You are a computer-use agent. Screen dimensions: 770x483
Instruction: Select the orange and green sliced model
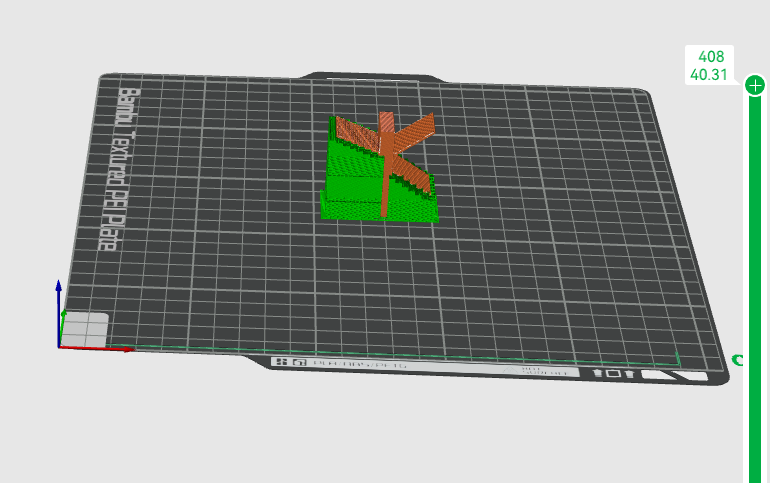(379, 167)
